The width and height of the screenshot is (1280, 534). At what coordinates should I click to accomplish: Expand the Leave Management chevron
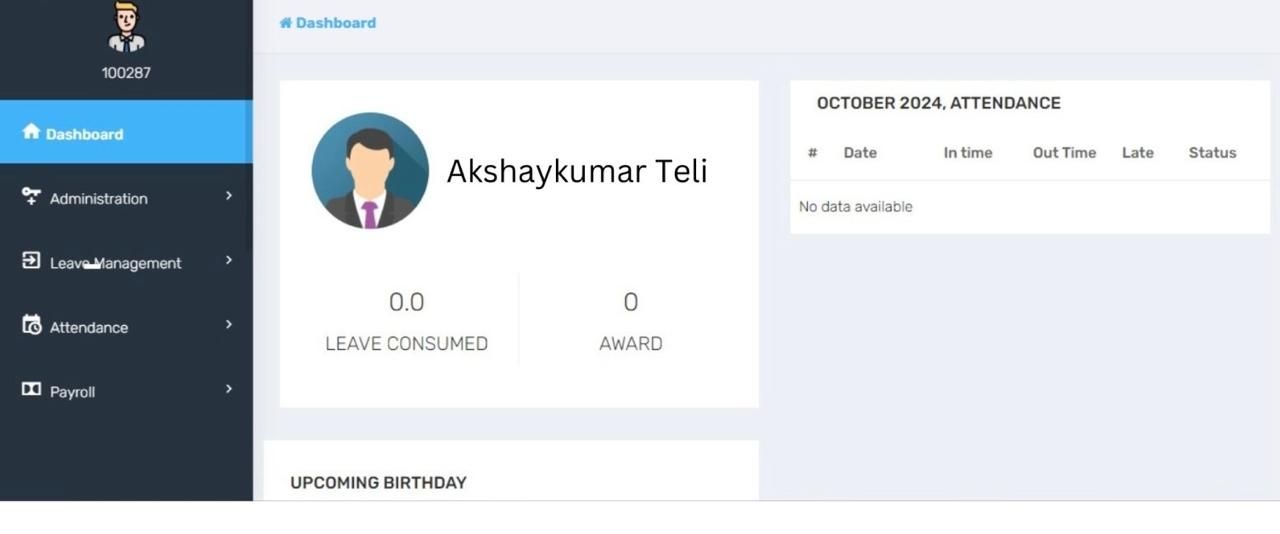pyautogui.click(x=229, y=260)
